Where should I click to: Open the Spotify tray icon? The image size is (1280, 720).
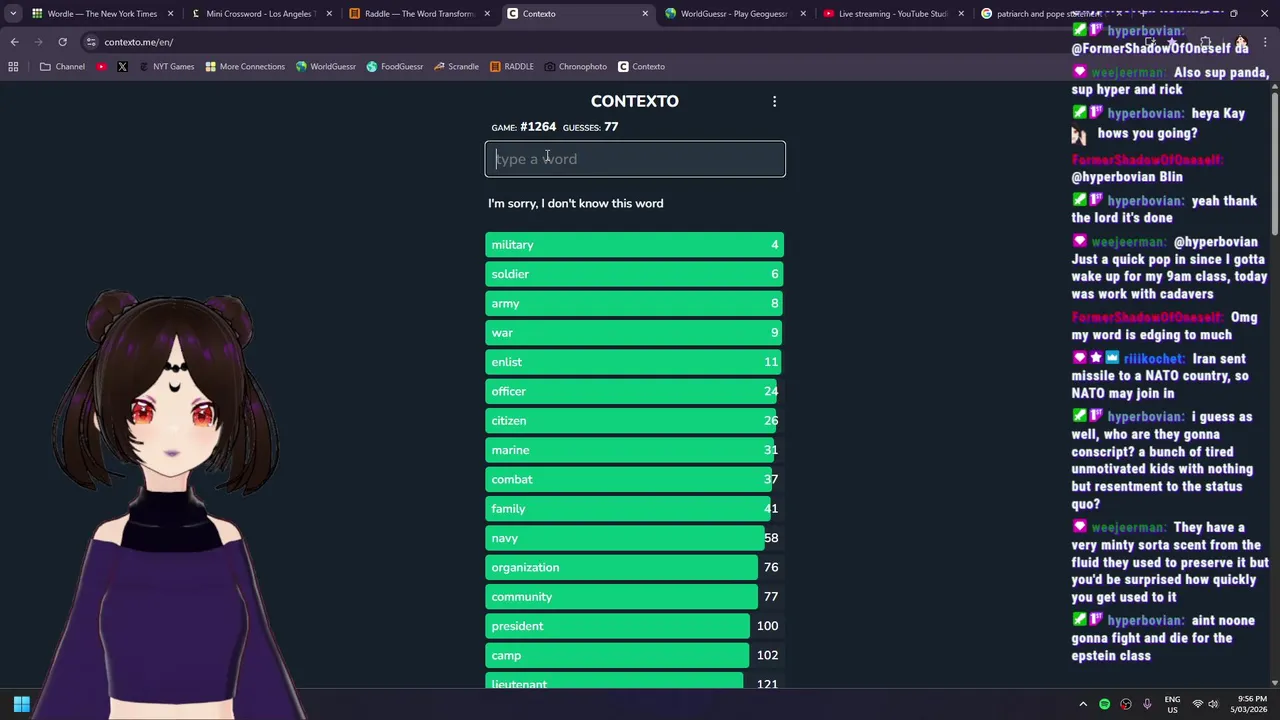coord(1105,704)
